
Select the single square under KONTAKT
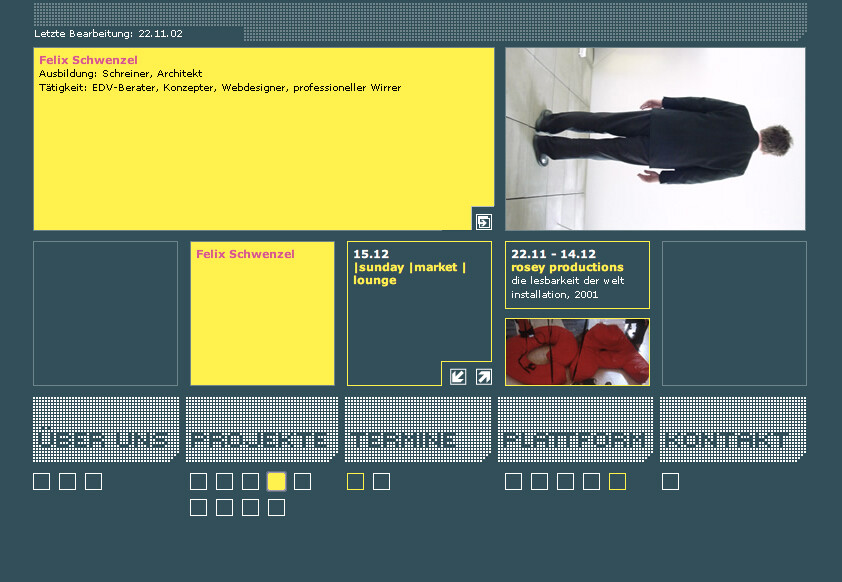pos(670,481)
